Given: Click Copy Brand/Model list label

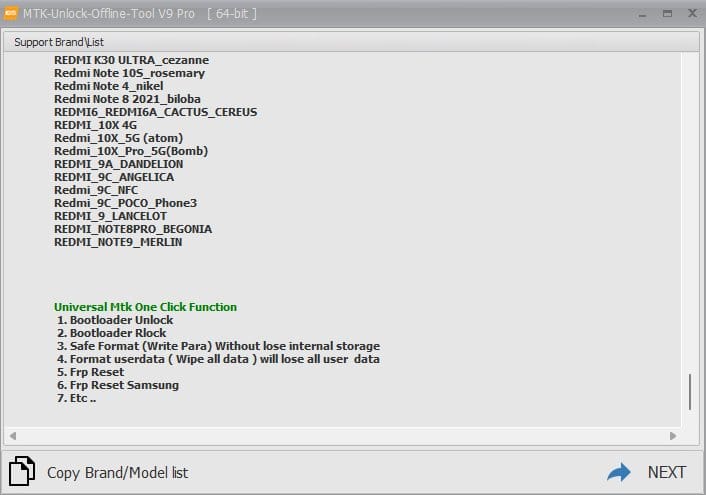Looking at the screenshot, I should coord(118,472).
